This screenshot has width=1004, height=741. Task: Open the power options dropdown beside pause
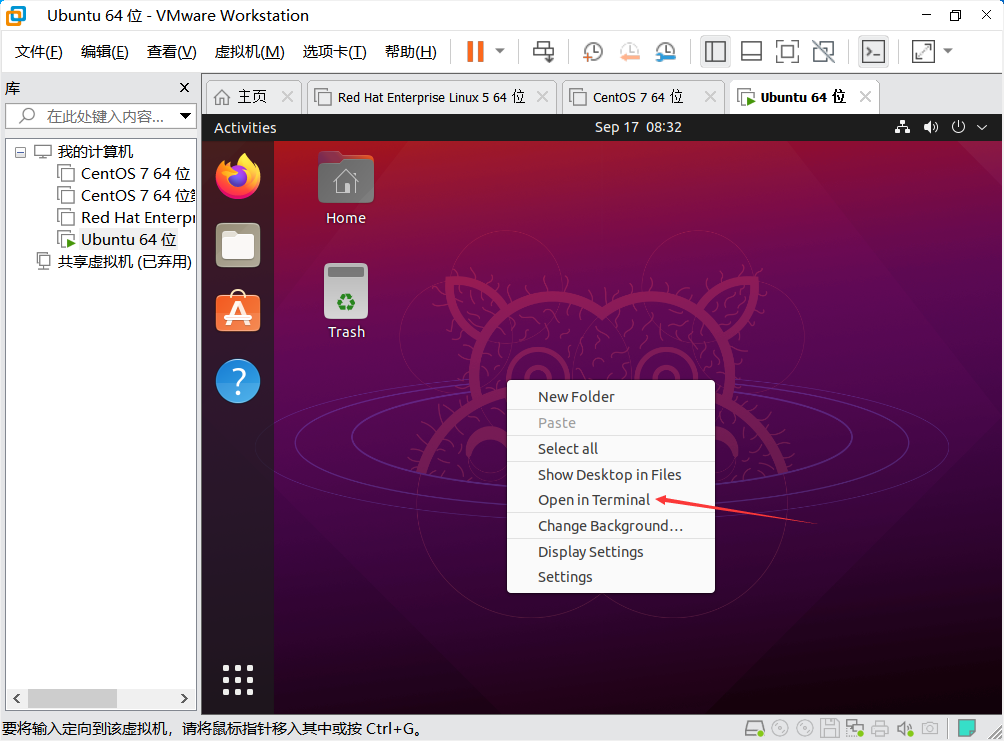click(x=501, y=51)
